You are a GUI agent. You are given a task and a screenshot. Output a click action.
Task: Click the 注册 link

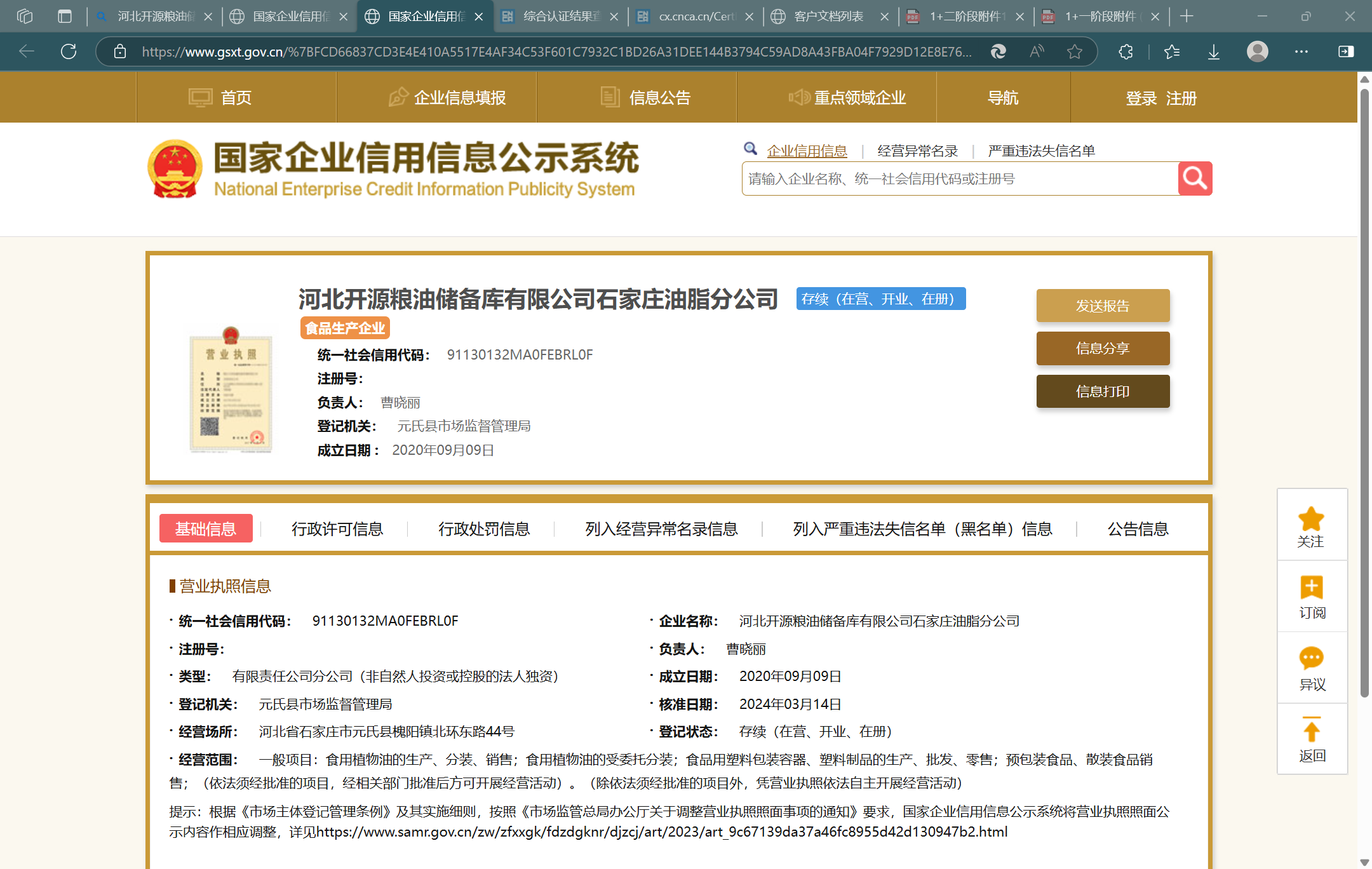click(1181, 98)
